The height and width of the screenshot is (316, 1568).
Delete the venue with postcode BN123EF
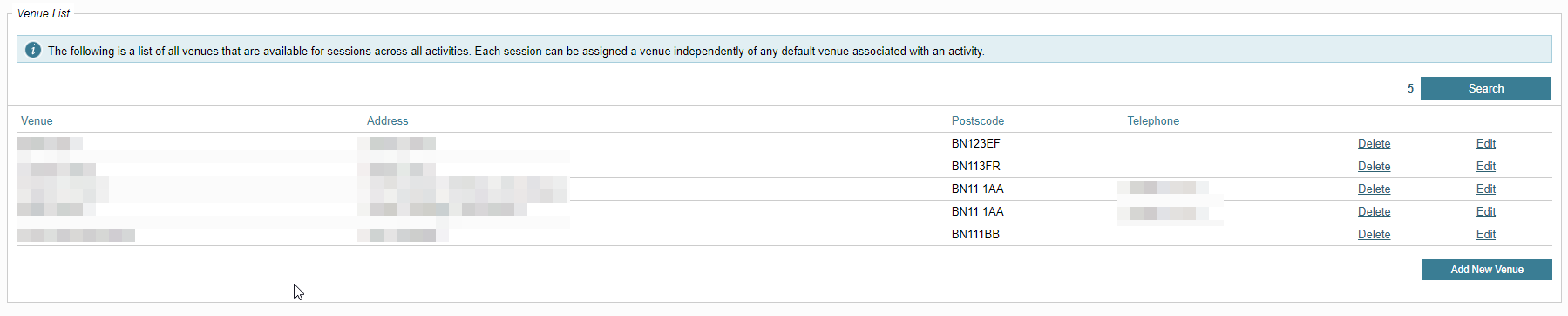click(x=1374, y=144)
